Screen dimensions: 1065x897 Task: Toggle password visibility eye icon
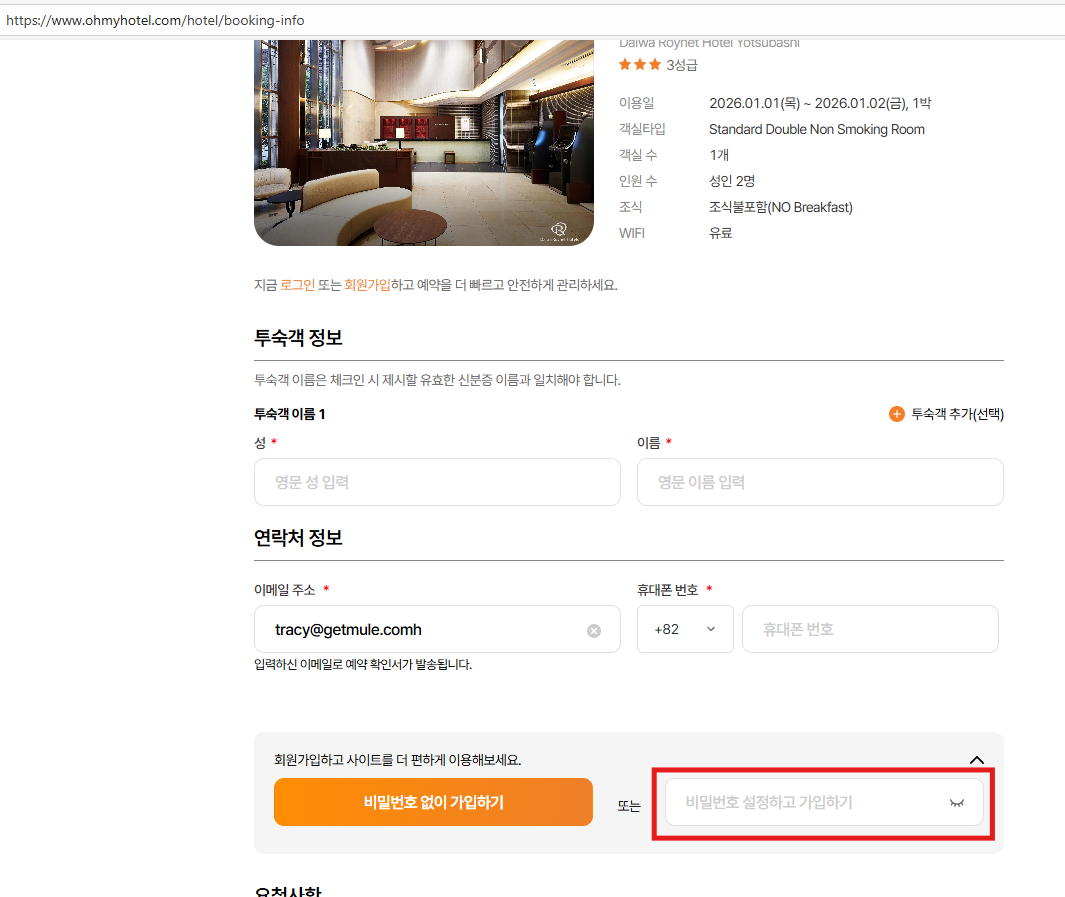(957, 802)
